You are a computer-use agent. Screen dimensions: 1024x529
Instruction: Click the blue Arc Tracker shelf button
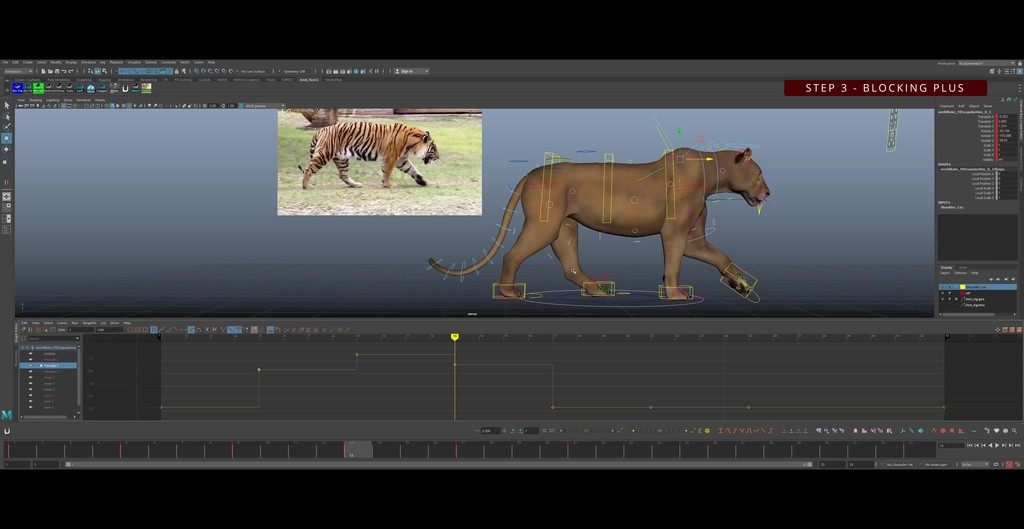(x=18, y=88)
